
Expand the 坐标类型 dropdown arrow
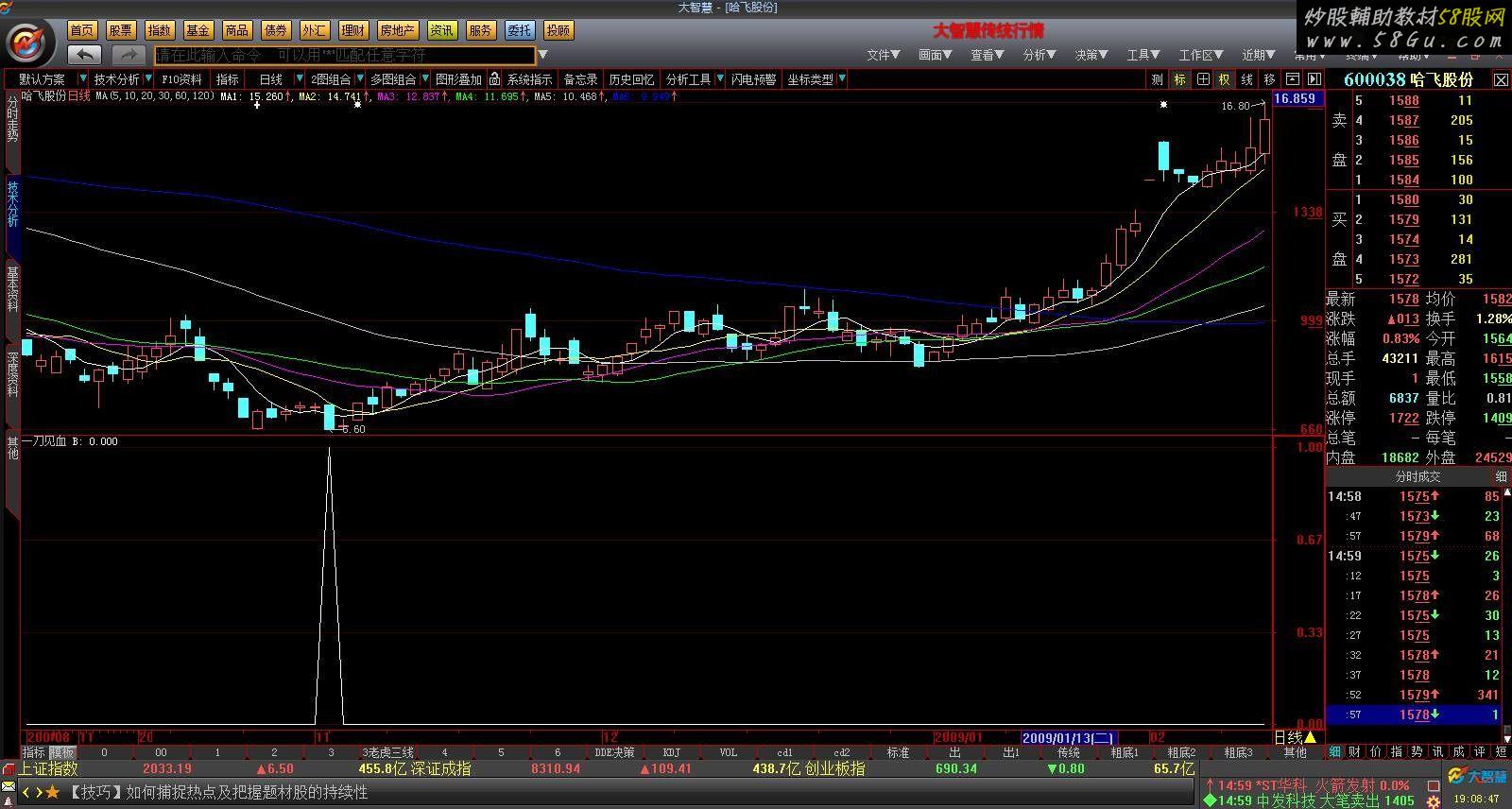(x=841, y=79)
